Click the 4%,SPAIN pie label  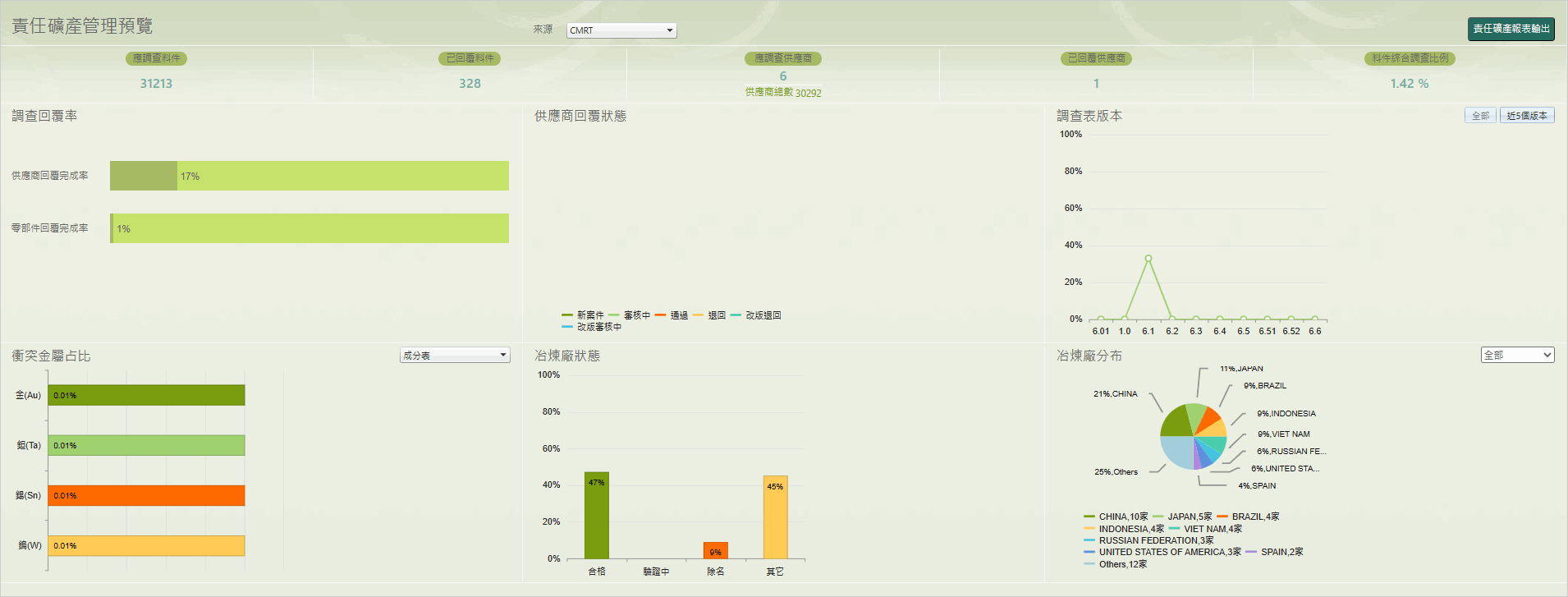pyautogui.click(x=1257, y=486)
